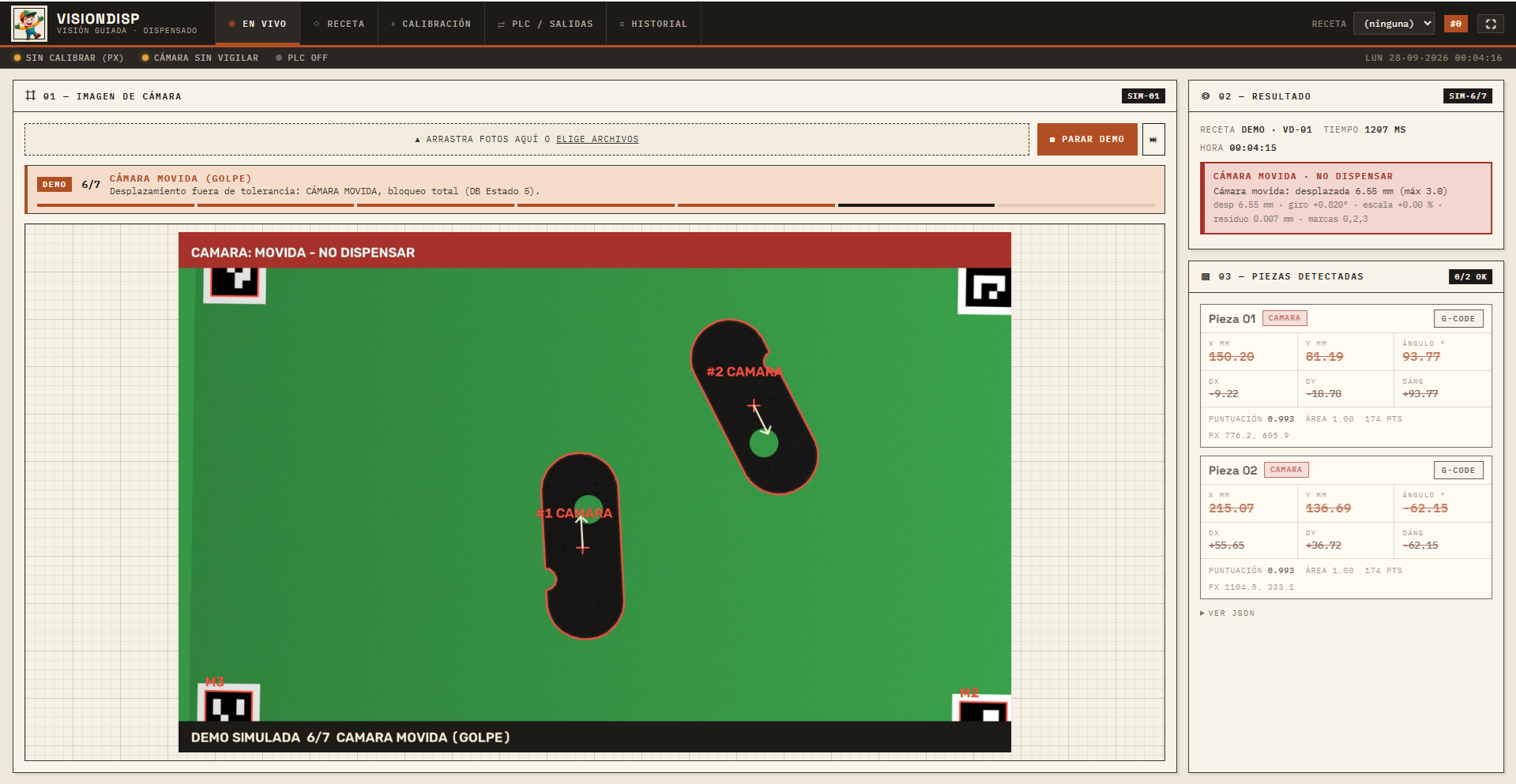Viewport: 1516px width, 784px height.
Task: Click the photo drop zone area
Action: point(527,139)
